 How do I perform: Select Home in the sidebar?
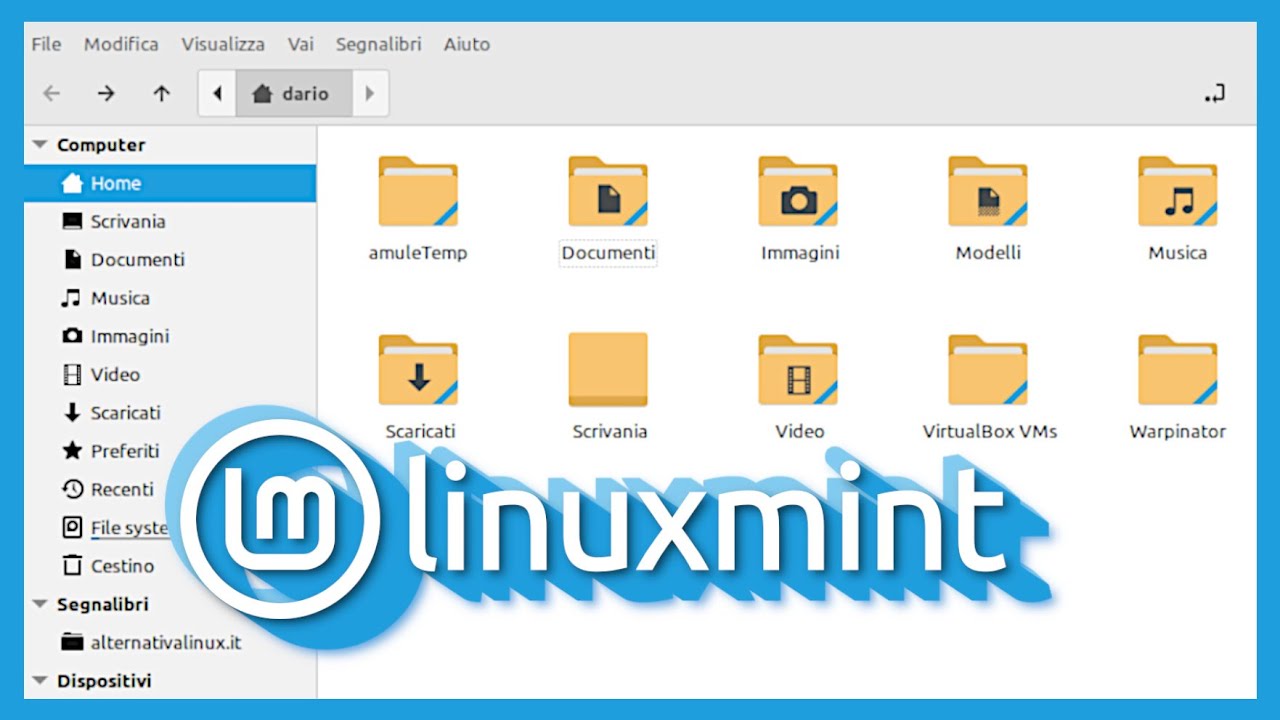pyautogui.click(x=170, y=183)
